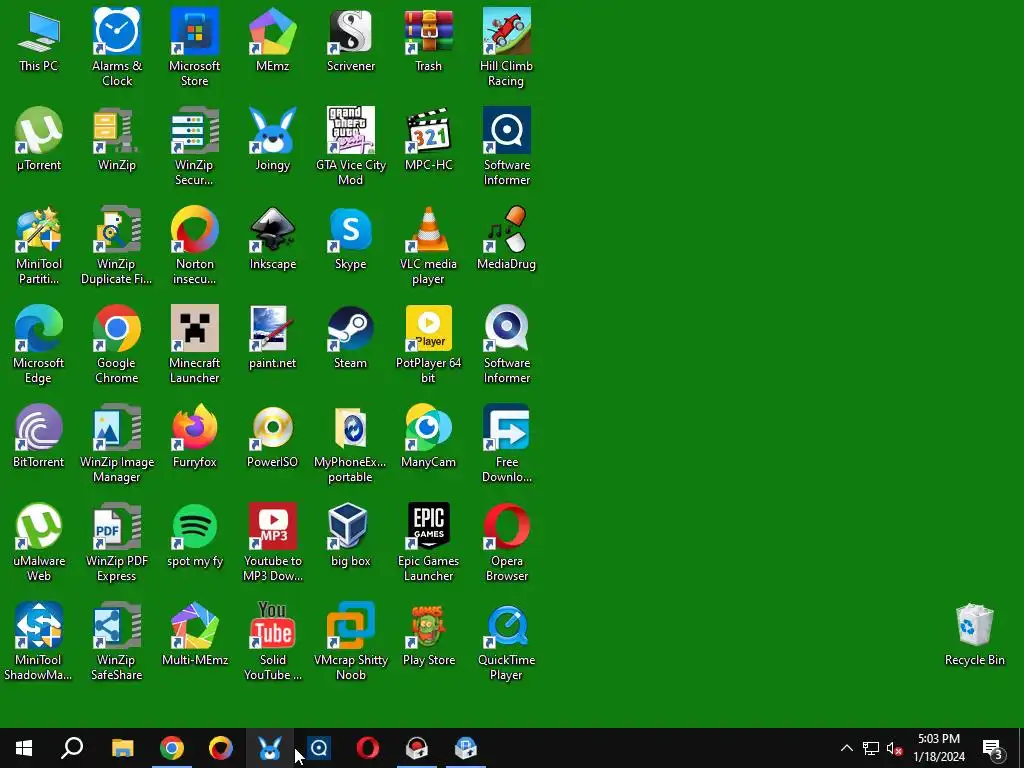Open the This PC desktop icon
Image resolution: width=1024 pixels, height=768 pixels.
39,39
